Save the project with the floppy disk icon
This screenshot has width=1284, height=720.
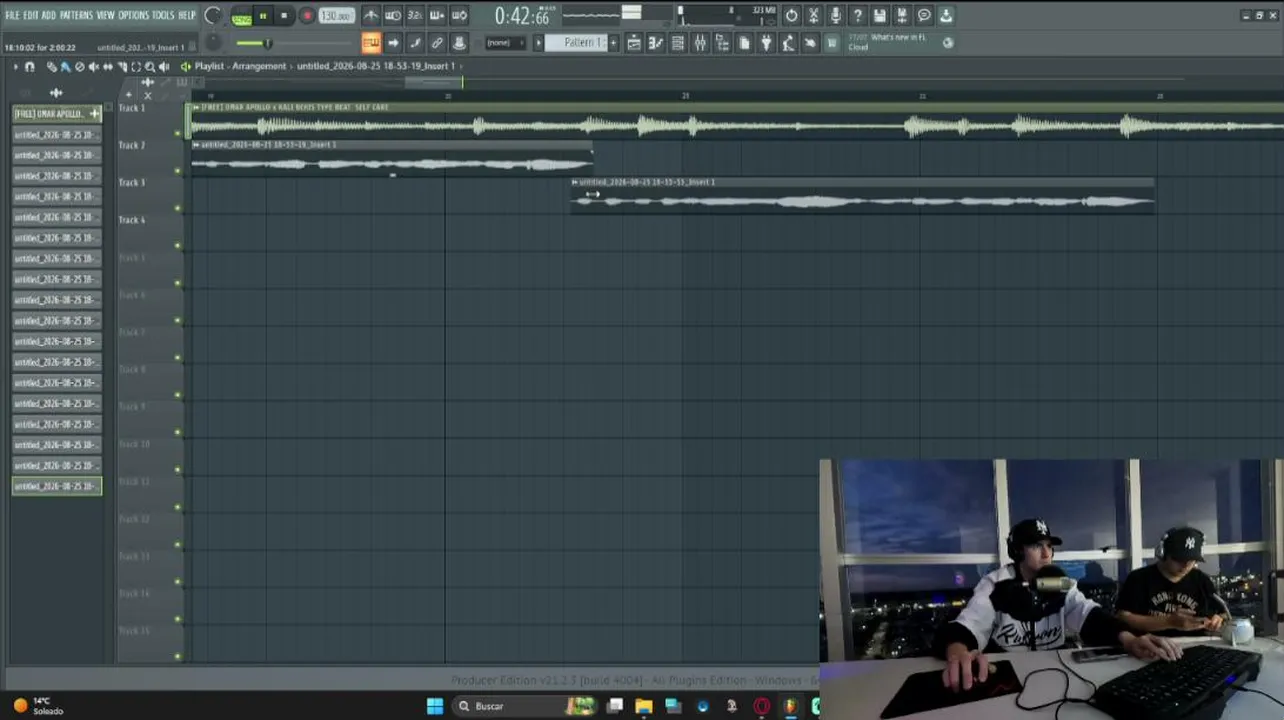pos(880,16)
